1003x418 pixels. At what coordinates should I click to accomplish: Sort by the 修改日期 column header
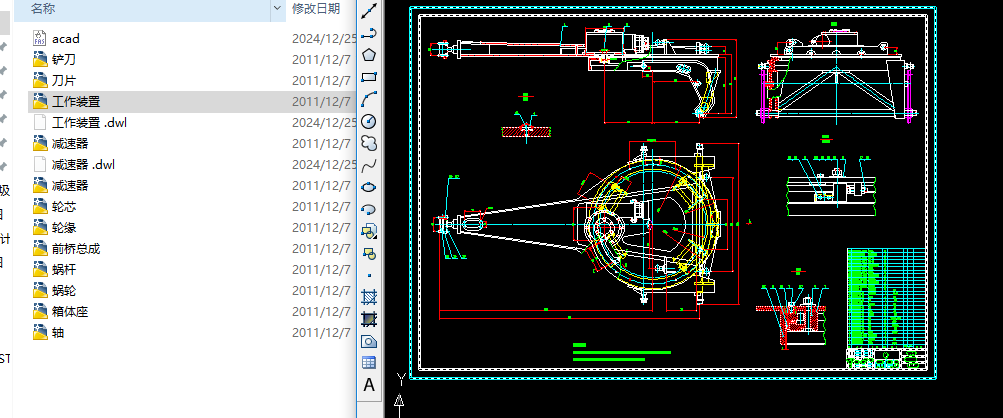316,8
